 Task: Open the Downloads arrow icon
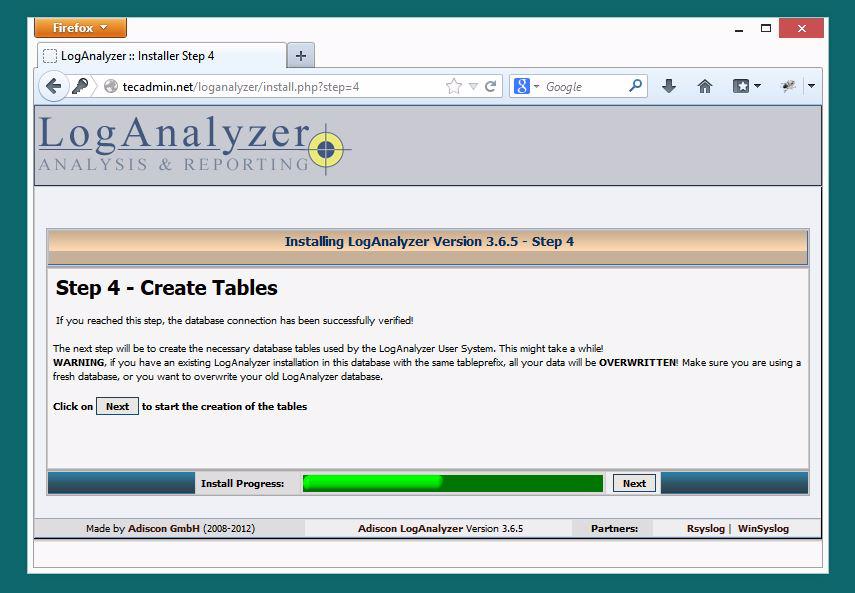click(669, 86)
